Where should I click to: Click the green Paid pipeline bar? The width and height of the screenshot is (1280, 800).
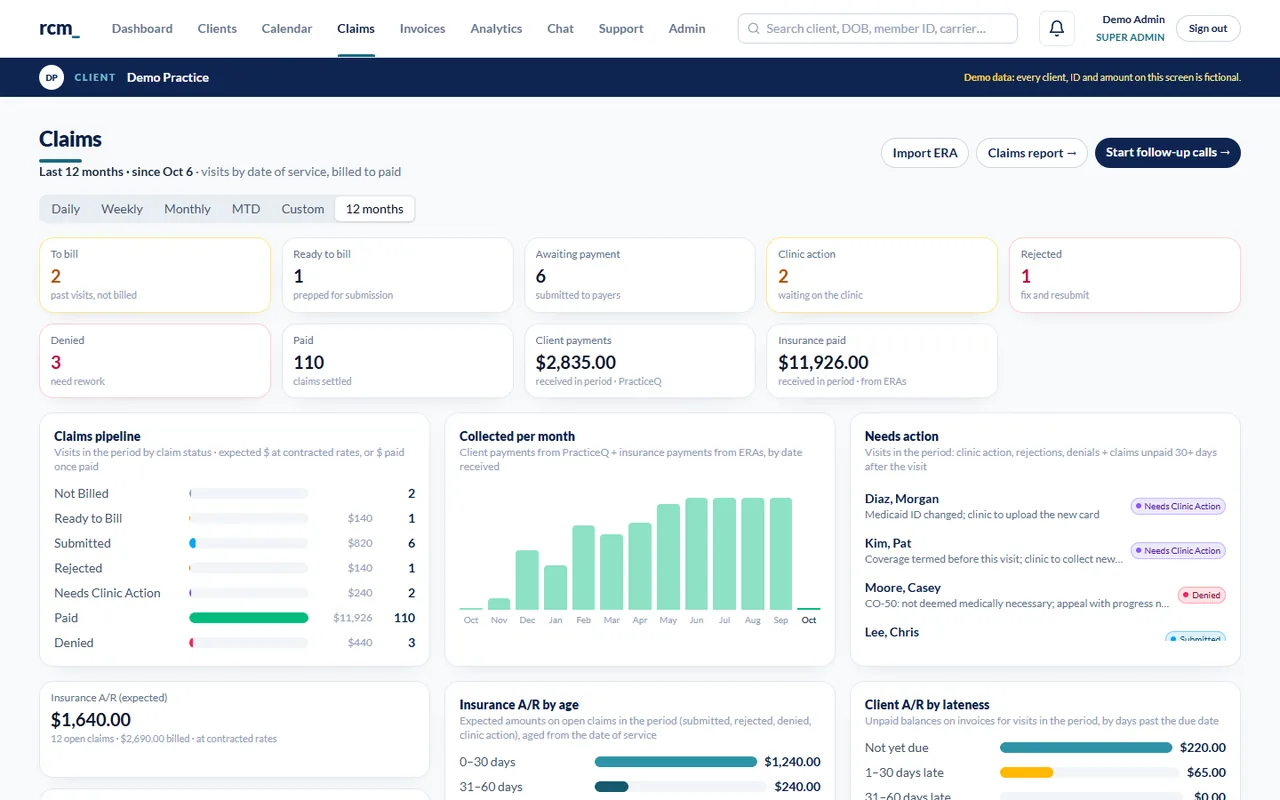point(249,618)
